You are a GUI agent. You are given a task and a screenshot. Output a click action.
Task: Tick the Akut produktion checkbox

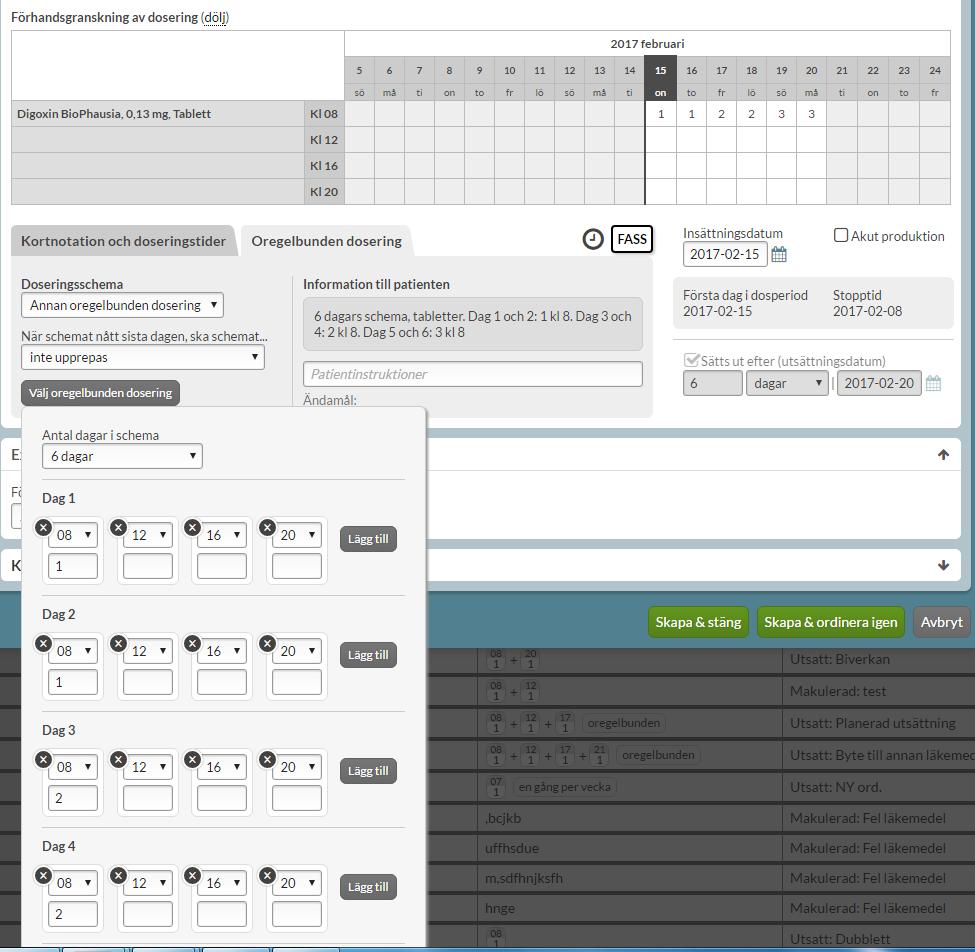coord(841,235)
